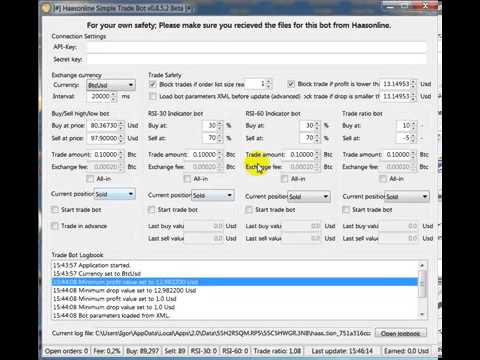
Task: Click RSI-60 Last sell value field
Action: coord(301,238)
